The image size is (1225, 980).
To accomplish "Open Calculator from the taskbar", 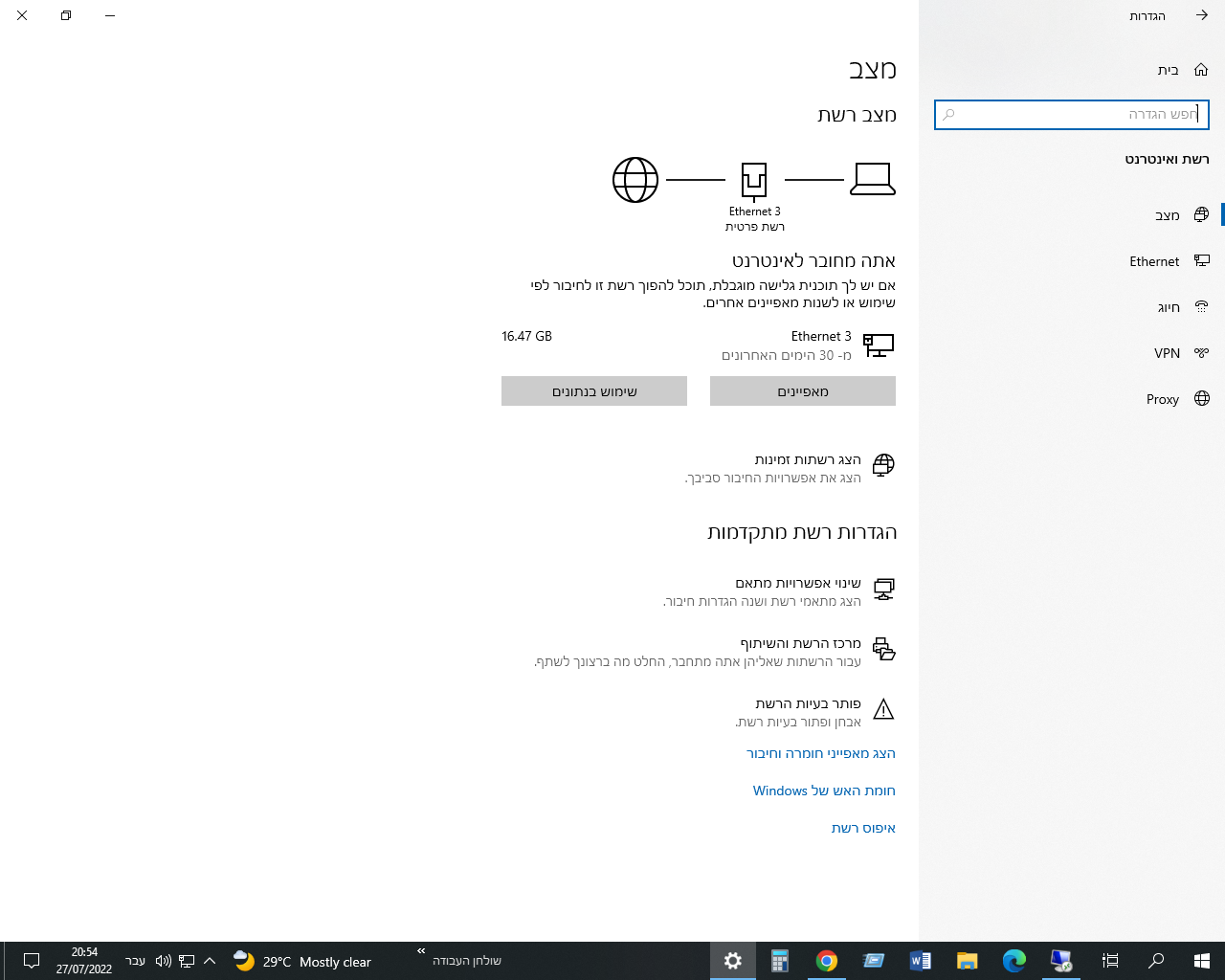I will pyautogui.click(x=780, y=961).
